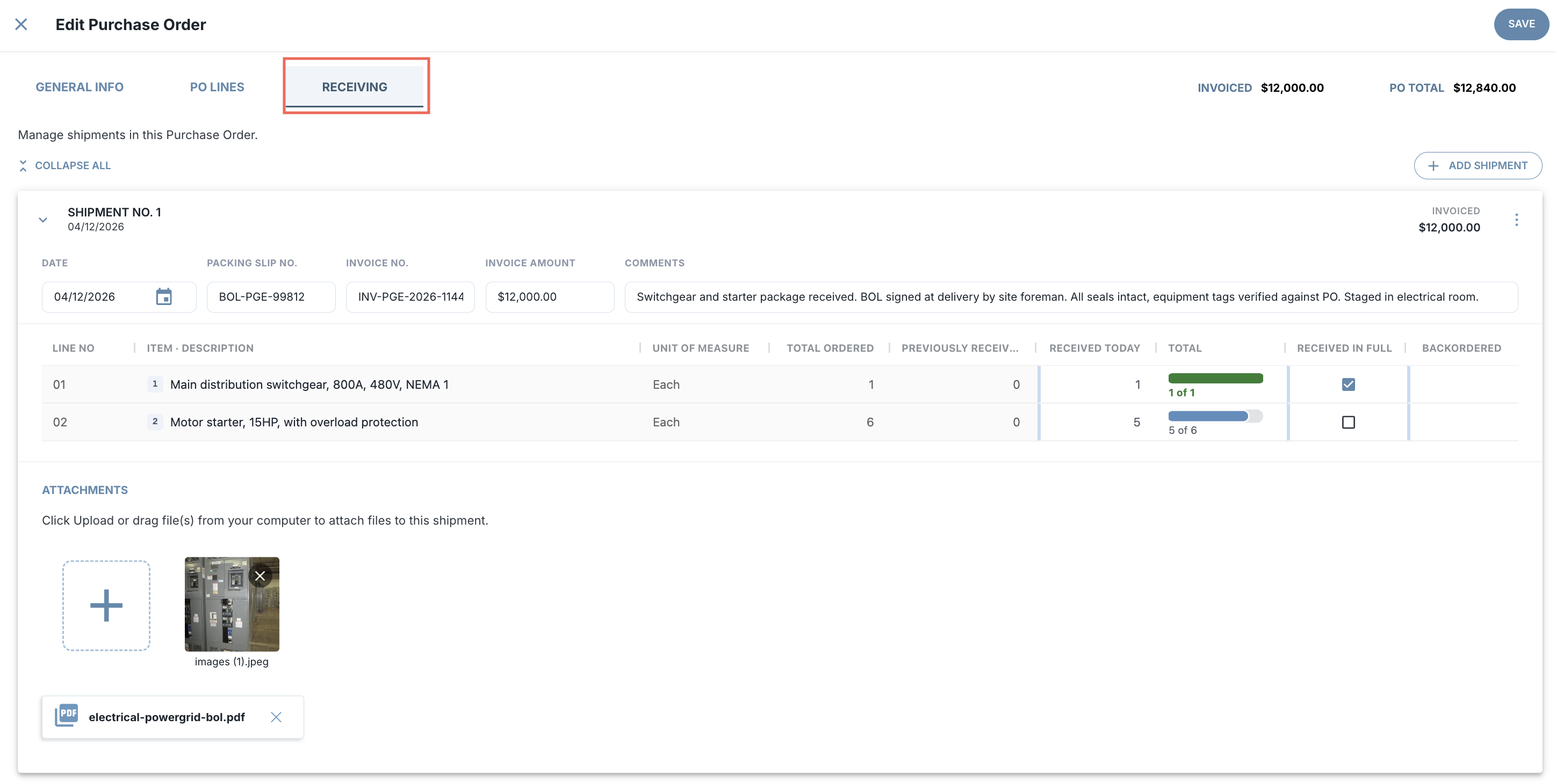Switch to the General Info tab
1556x784 pixels.
80,87
